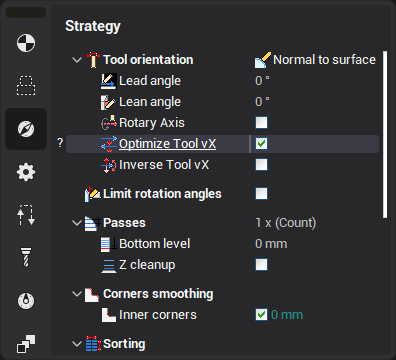The image size is (396, 360).
Task: Collapse the Tool orientation section
Action: click(77, 60)
